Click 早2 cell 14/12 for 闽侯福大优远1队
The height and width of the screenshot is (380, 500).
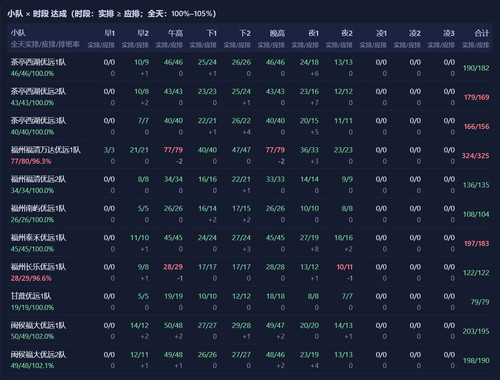[139, 325]
